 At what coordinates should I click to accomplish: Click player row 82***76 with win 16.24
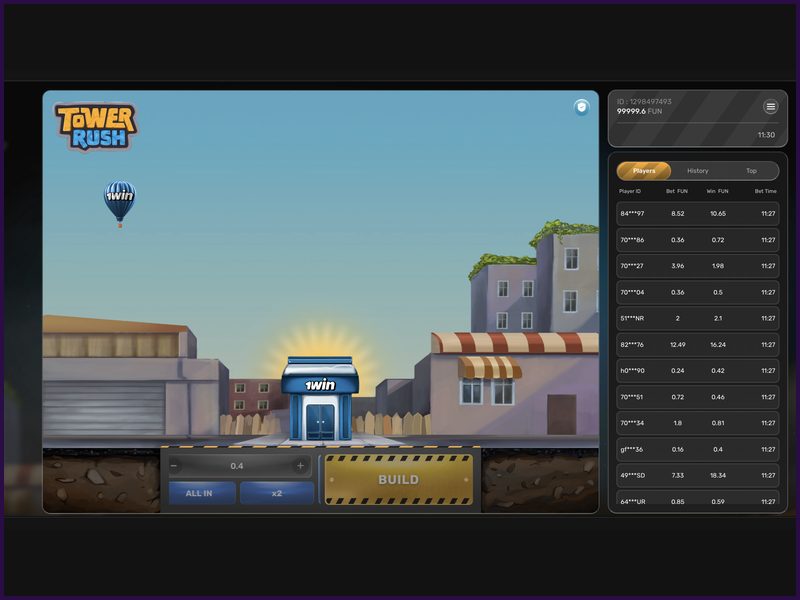pyautogui.click(x=697, y=343)
